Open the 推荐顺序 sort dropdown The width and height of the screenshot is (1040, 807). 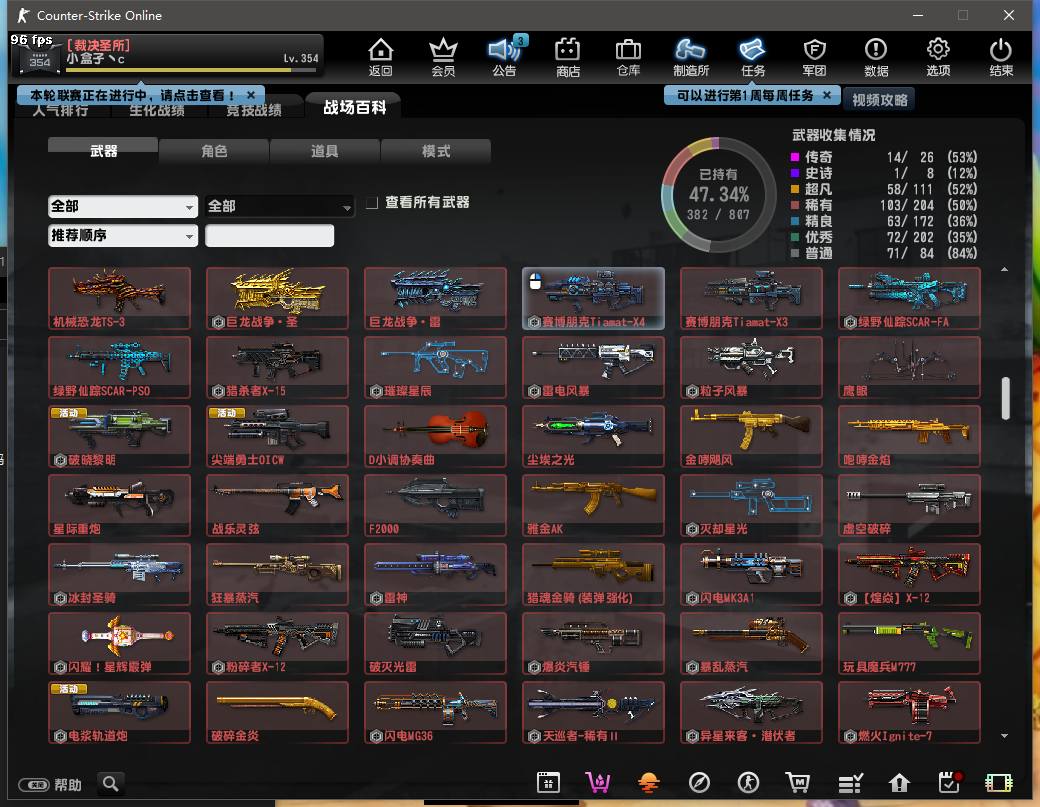123,235
